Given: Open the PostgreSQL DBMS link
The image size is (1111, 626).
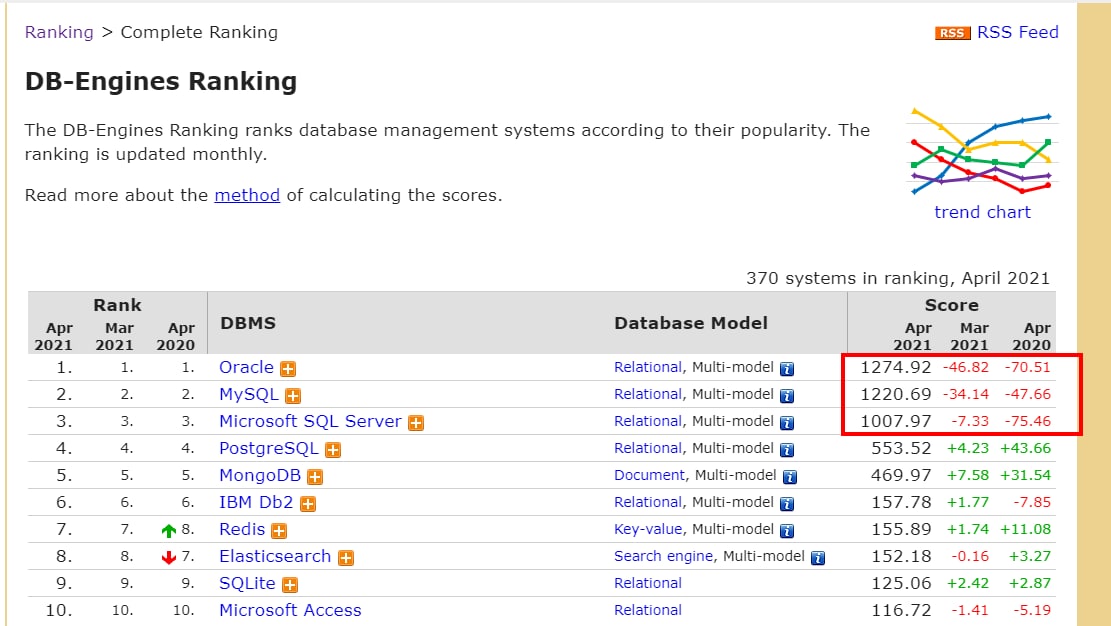Looking at the screenshot, I should click(269, 449).
